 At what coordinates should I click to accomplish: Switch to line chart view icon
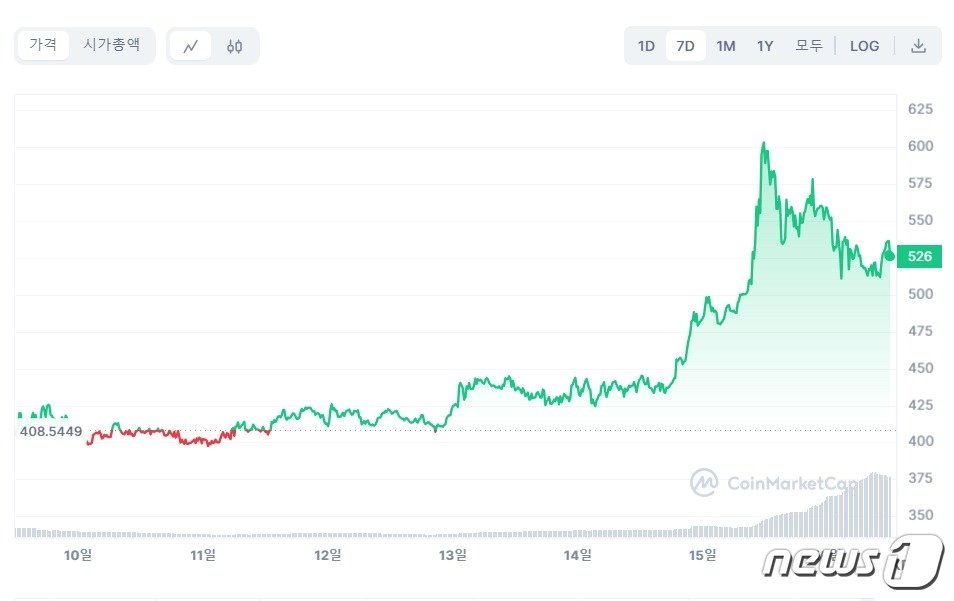[x=190, y=46]
